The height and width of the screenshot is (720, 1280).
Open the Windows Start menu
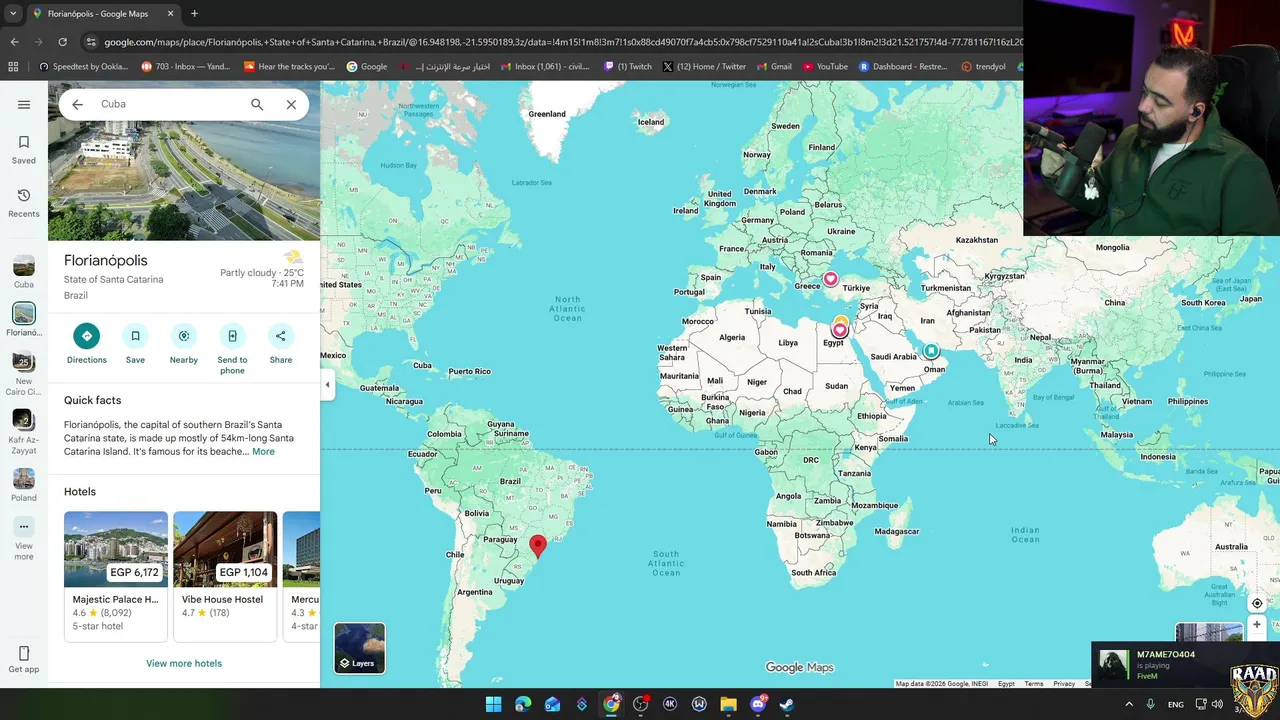493,704
